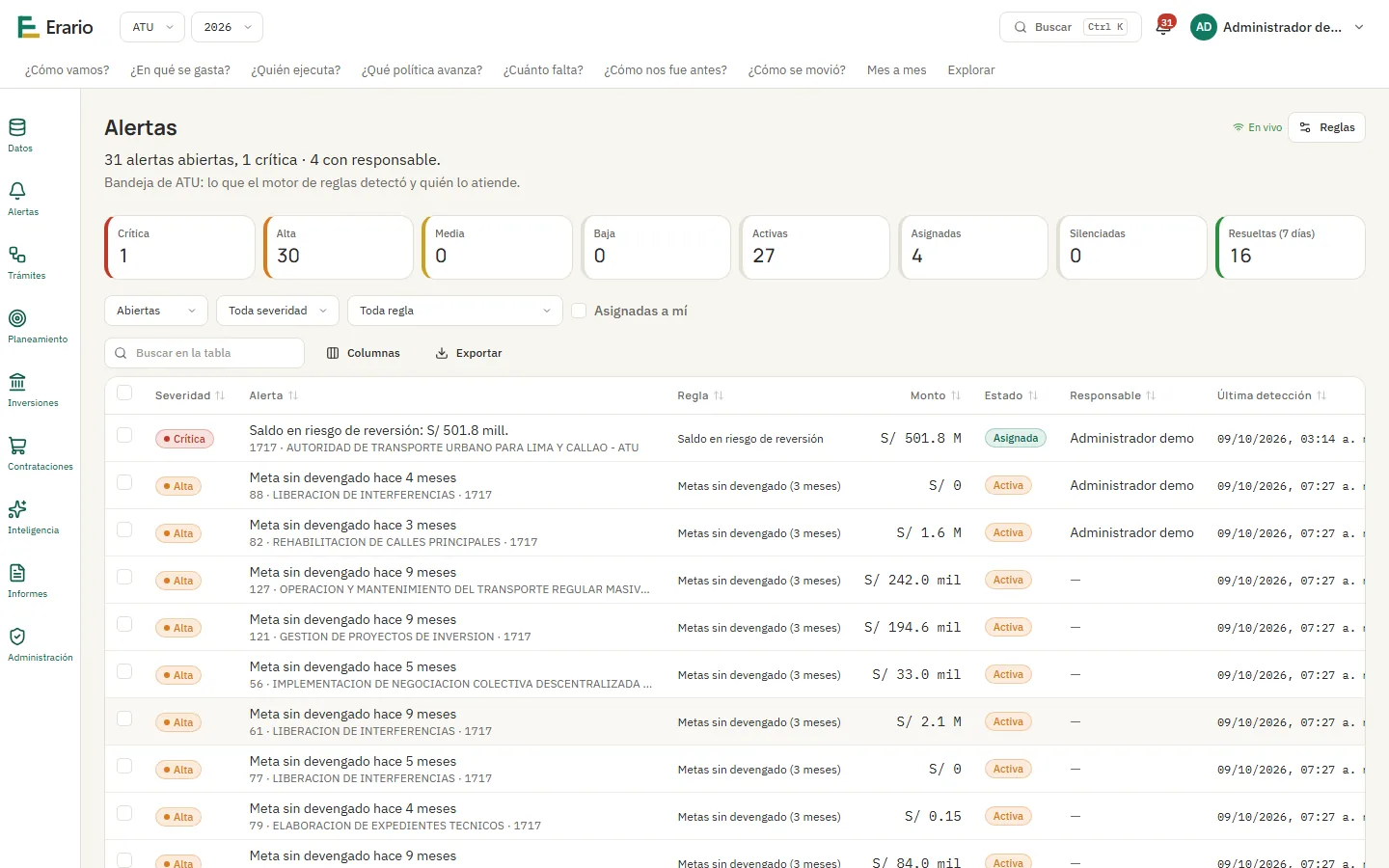Tick checkbox for REHABILITACION DE CALLES row
Screen dimensions: 1389x868
click(124, 529)
